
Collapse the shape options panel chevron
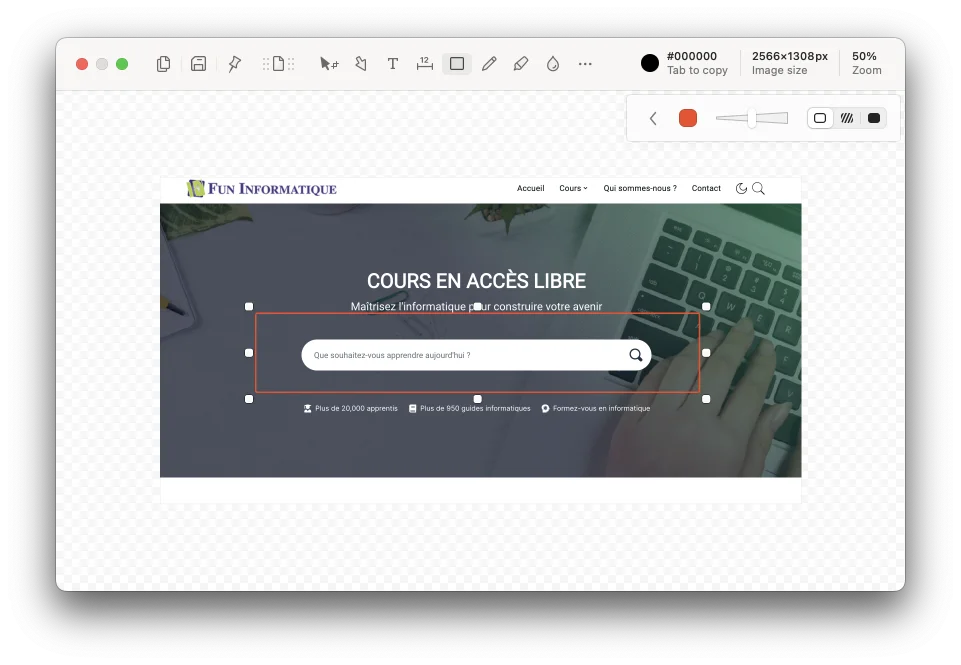653,117
